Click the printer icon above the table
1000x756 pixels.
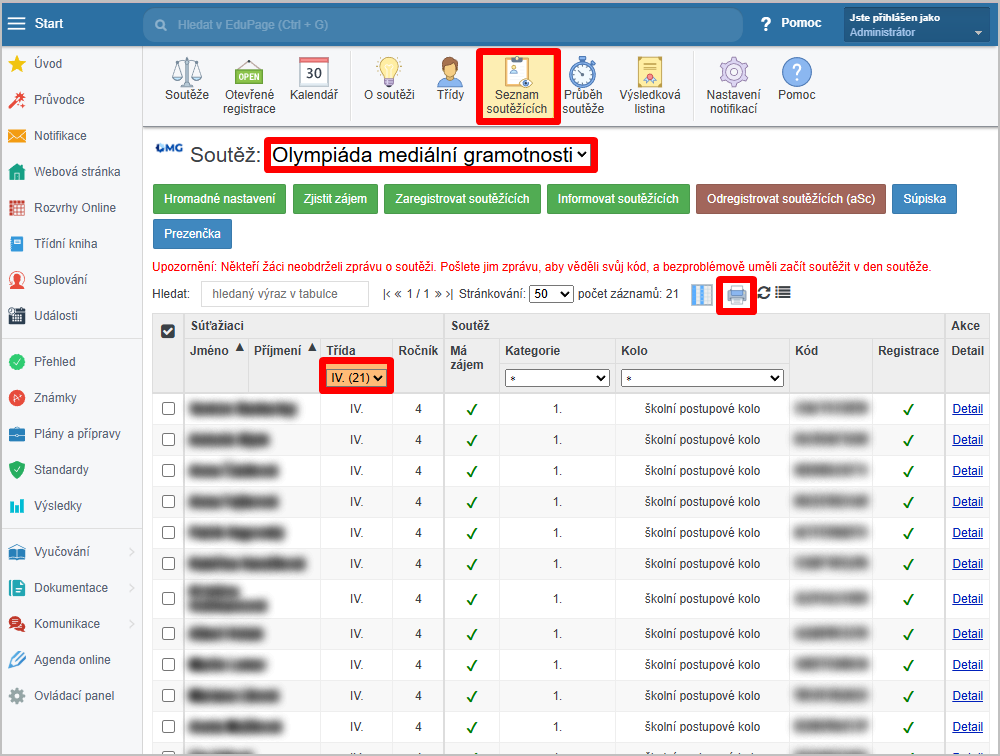point(737,294)
